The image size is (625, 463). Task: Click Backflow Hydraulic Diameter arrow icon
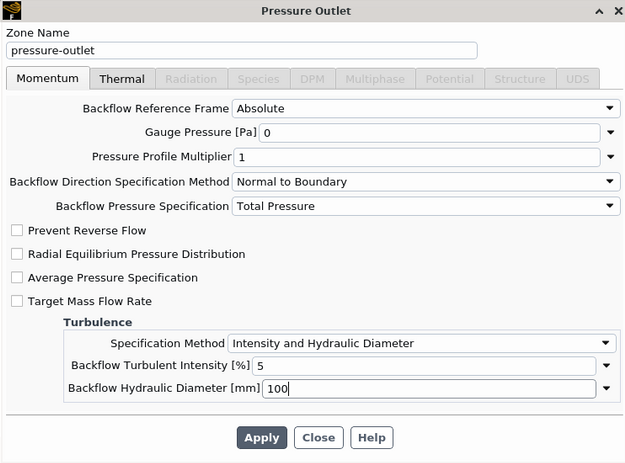point(606,389)
